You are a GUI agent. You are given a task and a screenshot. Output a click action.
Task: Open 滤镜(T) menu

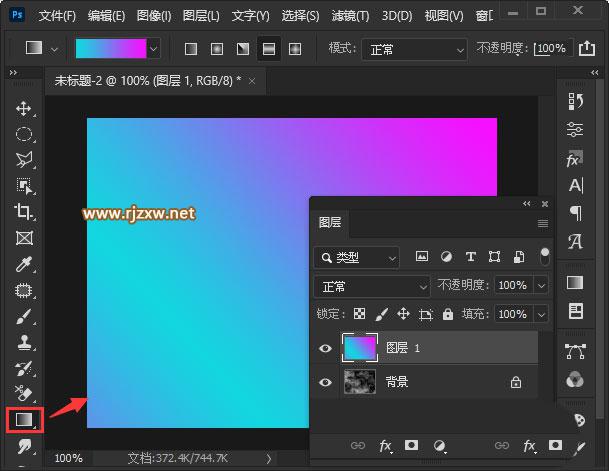(351, 16)
